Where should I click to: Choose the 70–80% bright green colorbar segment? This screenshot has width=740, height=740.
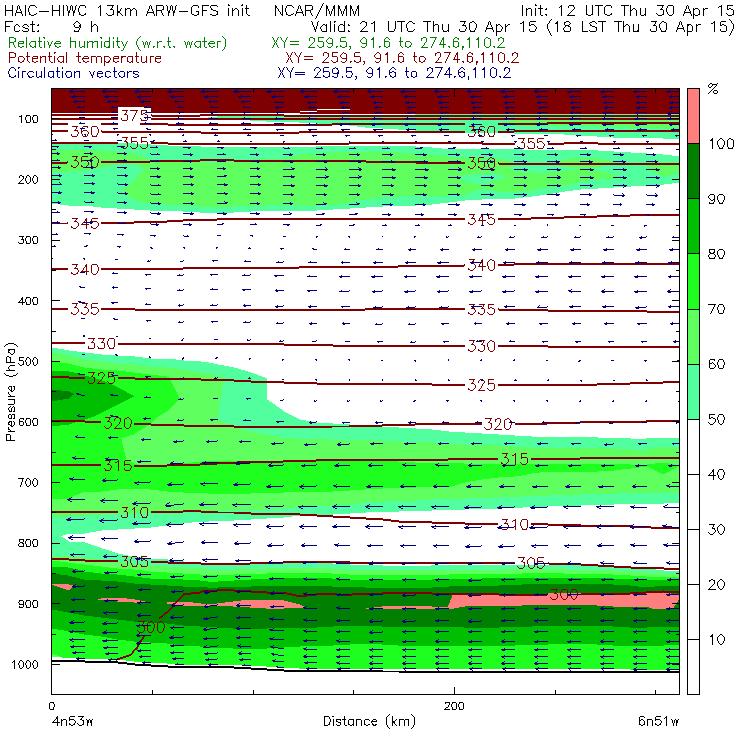[x=693, y=281]
